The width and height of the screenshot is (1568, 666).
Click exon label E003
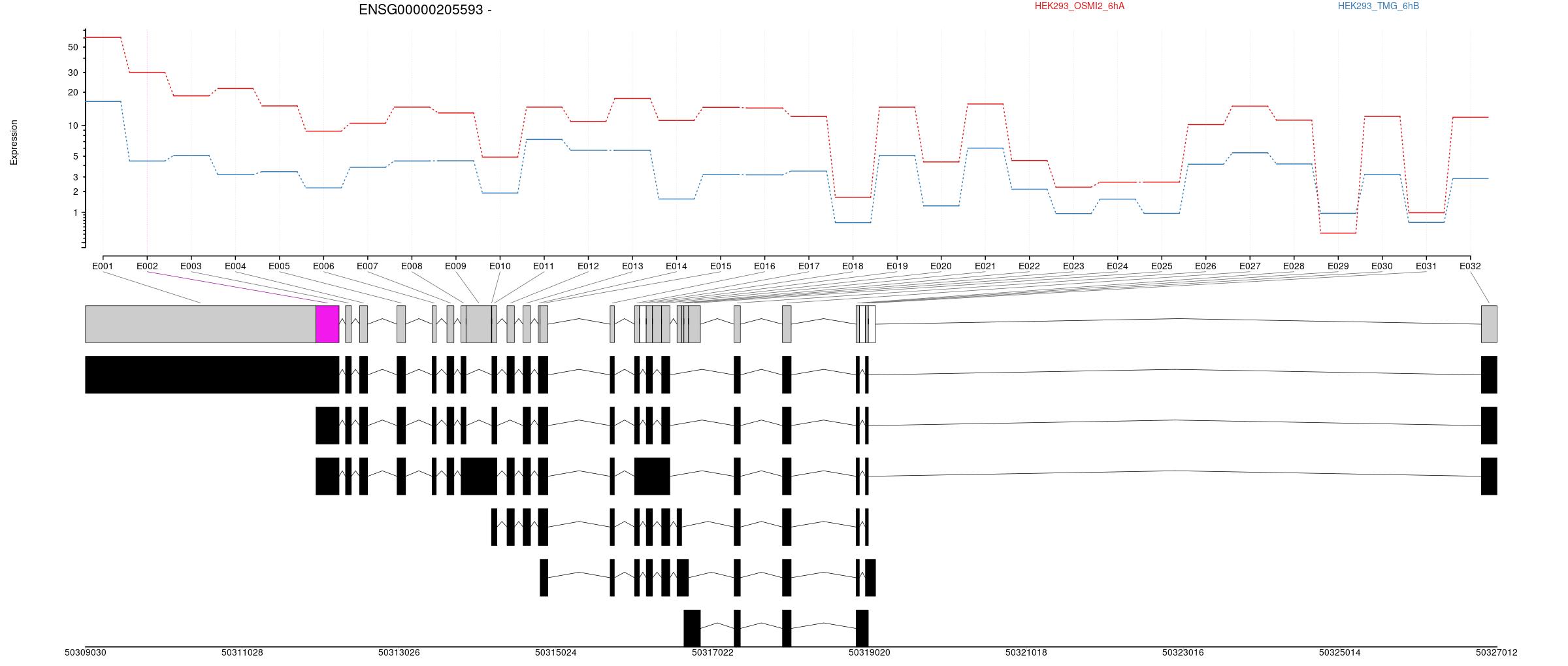coord(191,266)
